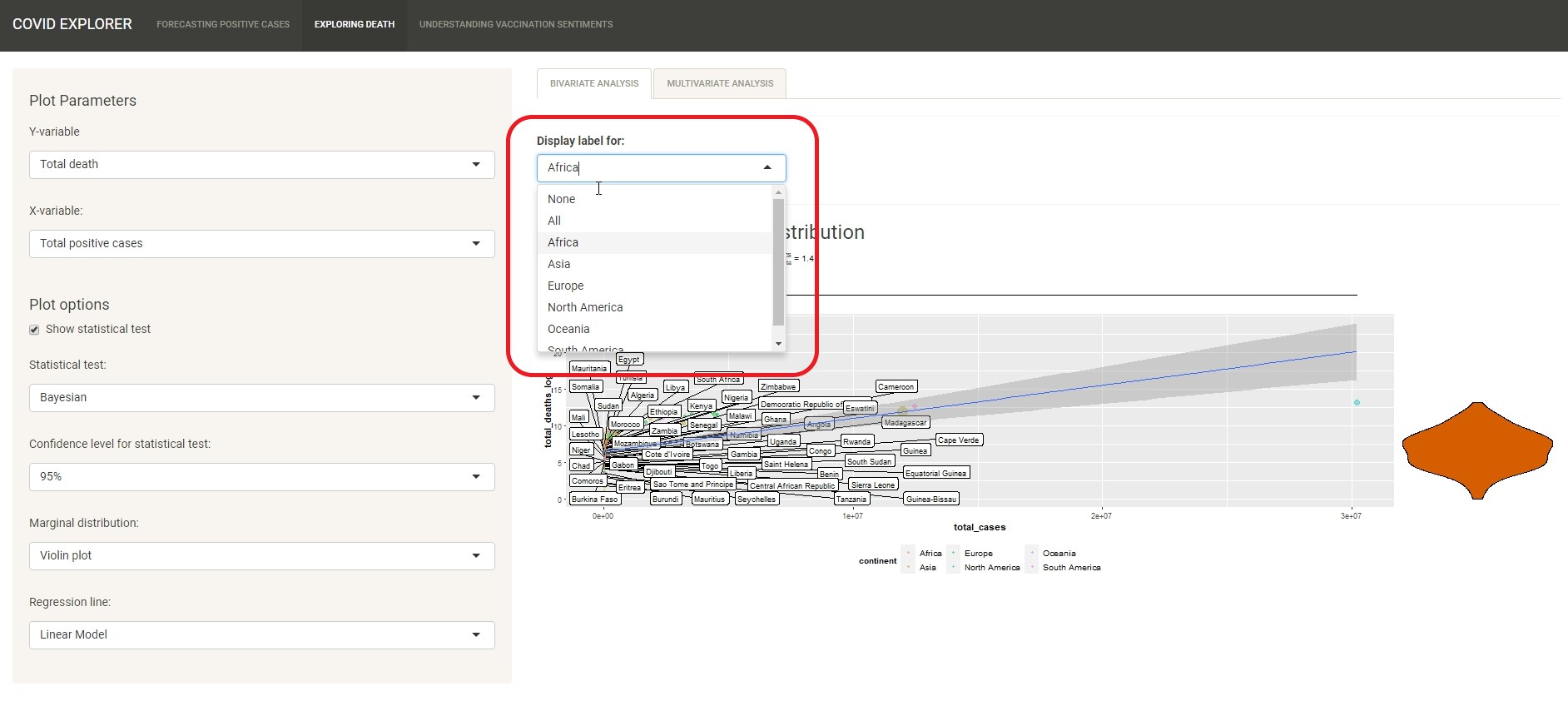Toggle the Show statistical test checkbox
Viewport: 1568px width, 701px height.
click(x=34, y=330)
